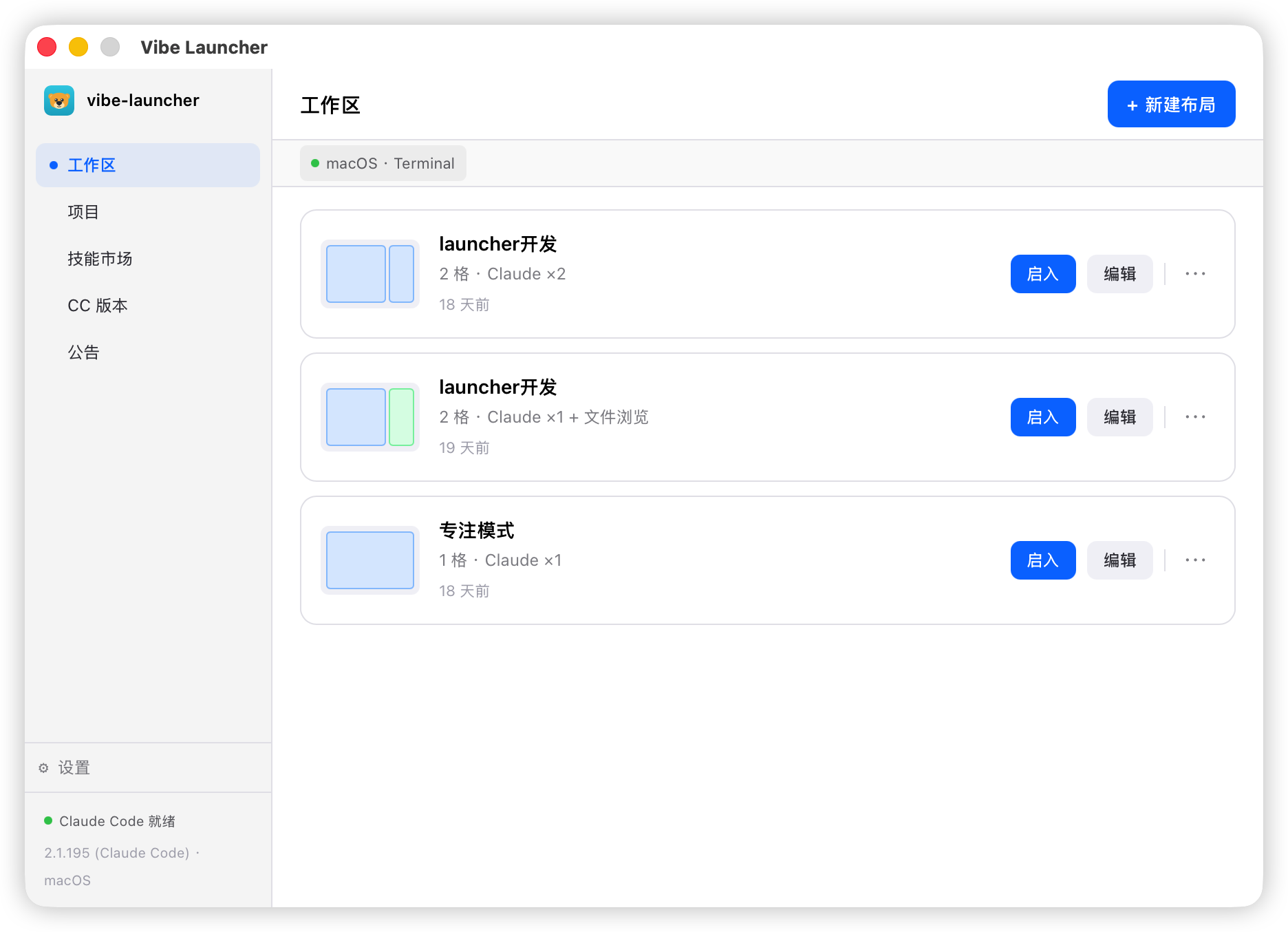Launch 专注模式 with 启入
The image size is (1288, 932).
pyautogui.click(x=1043, y=560)
